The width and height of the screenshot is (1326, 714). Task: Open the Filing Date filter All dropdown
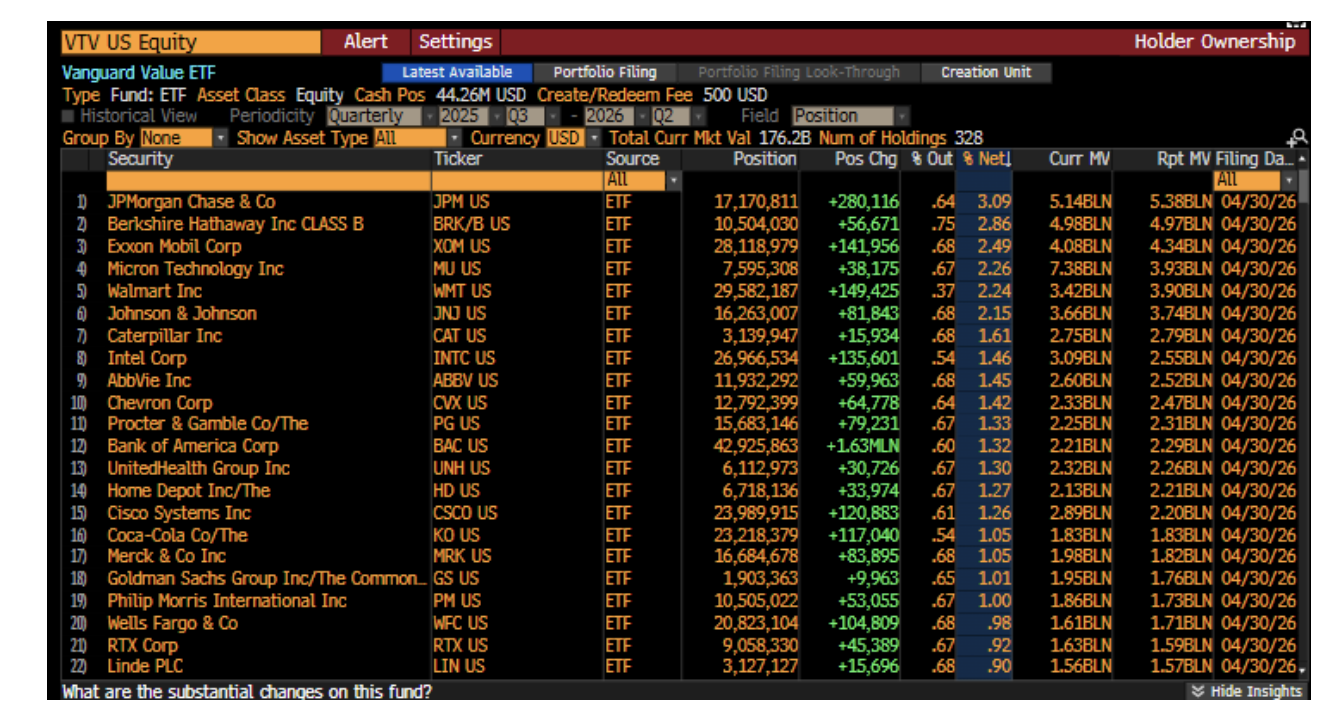click(x=1254, y=181)
